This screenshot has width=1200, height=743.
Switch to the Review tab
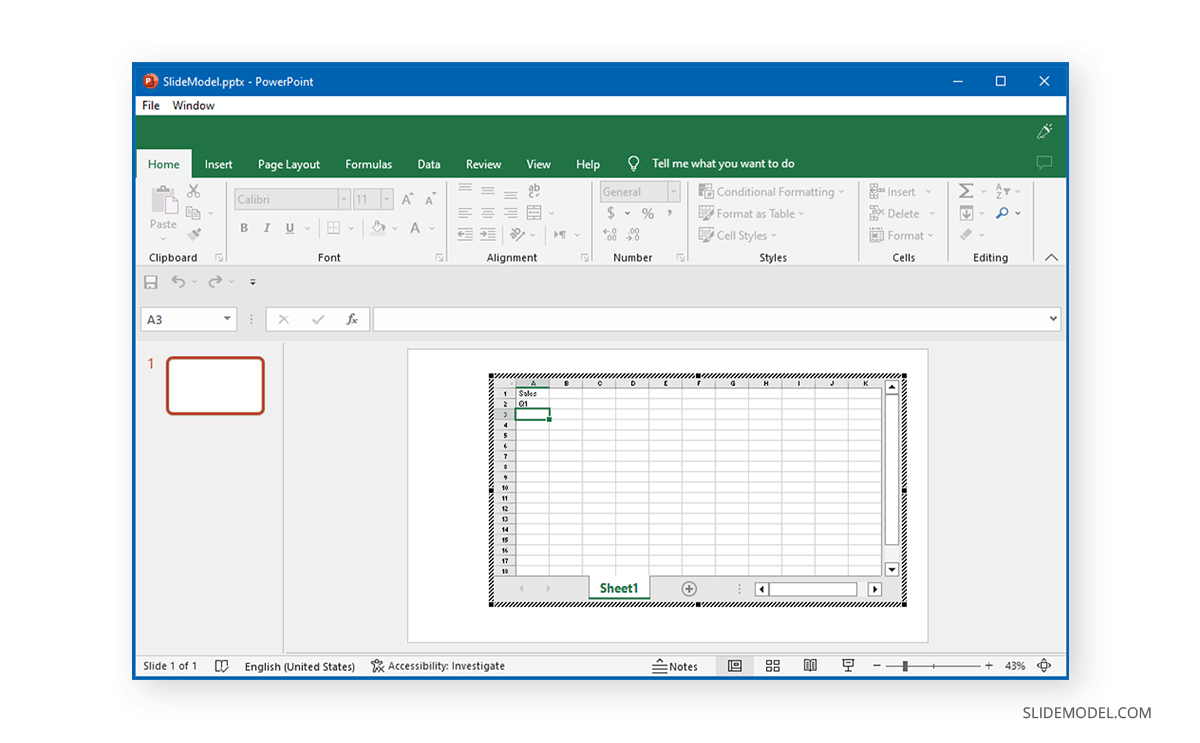point(484,164)
